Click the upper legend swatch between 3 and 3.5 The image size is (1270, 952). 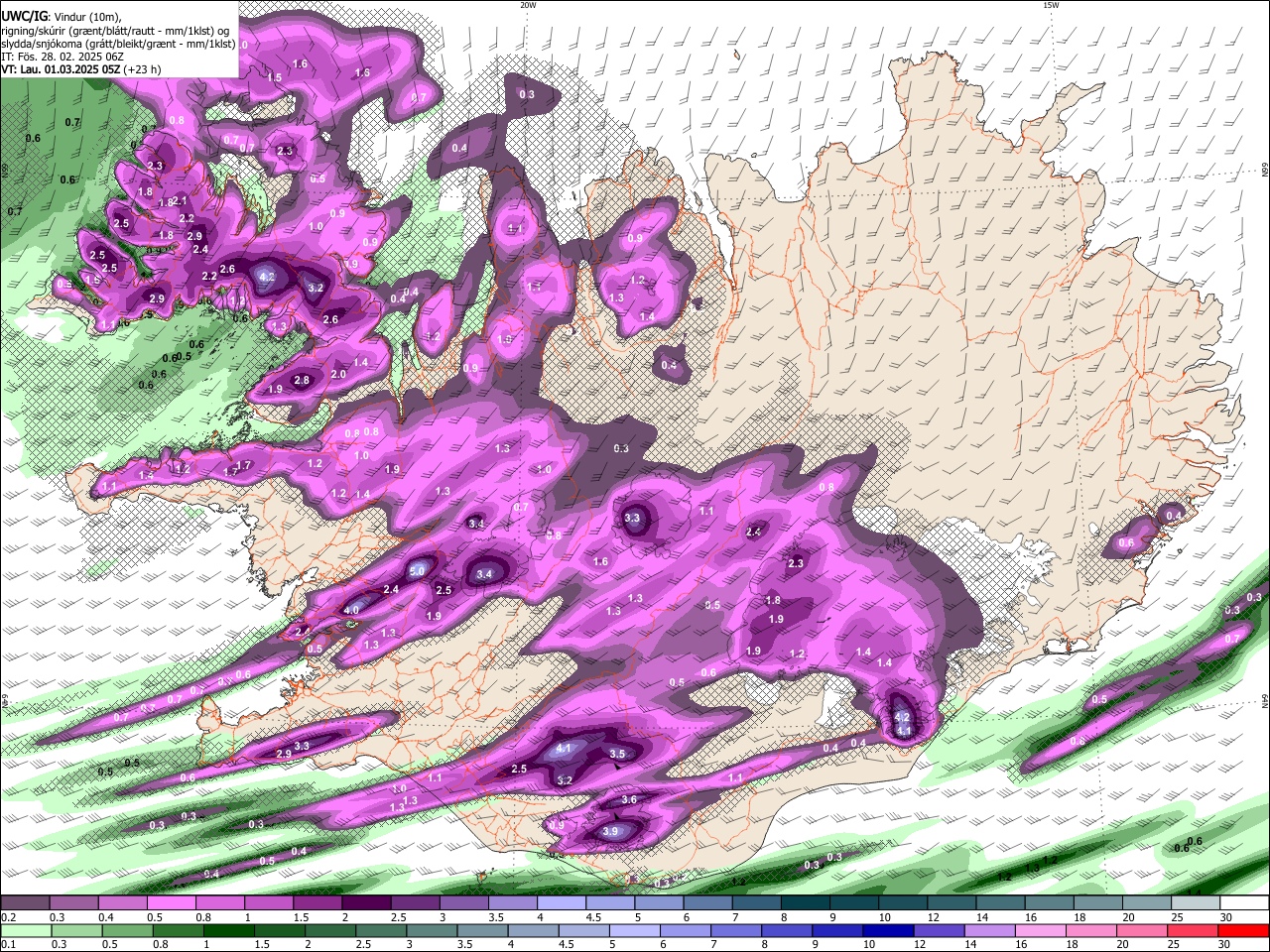[x=463, y=903]
